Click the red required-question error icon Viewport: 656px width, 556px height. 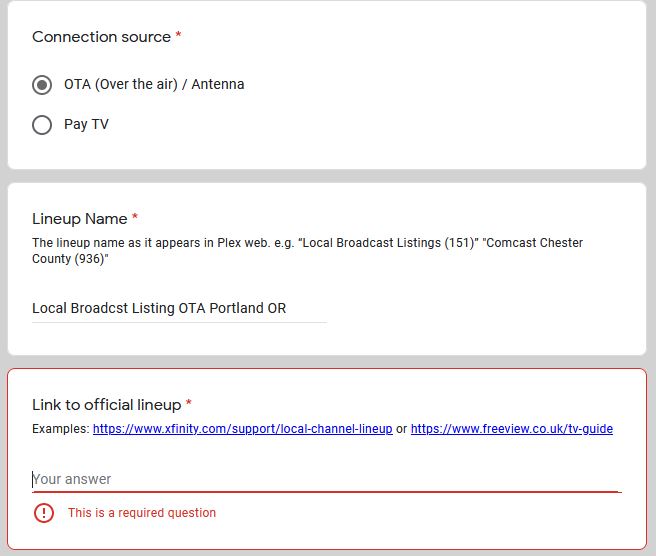tap(44, 513)
